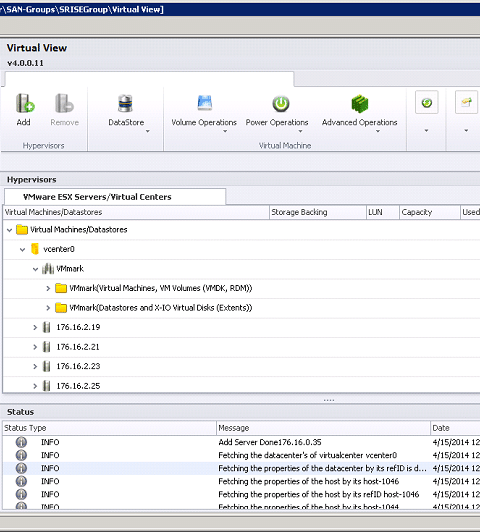Expand host 176.16.2.23
480x532 pixels.
pyautogui.click(x=35, y=366)
